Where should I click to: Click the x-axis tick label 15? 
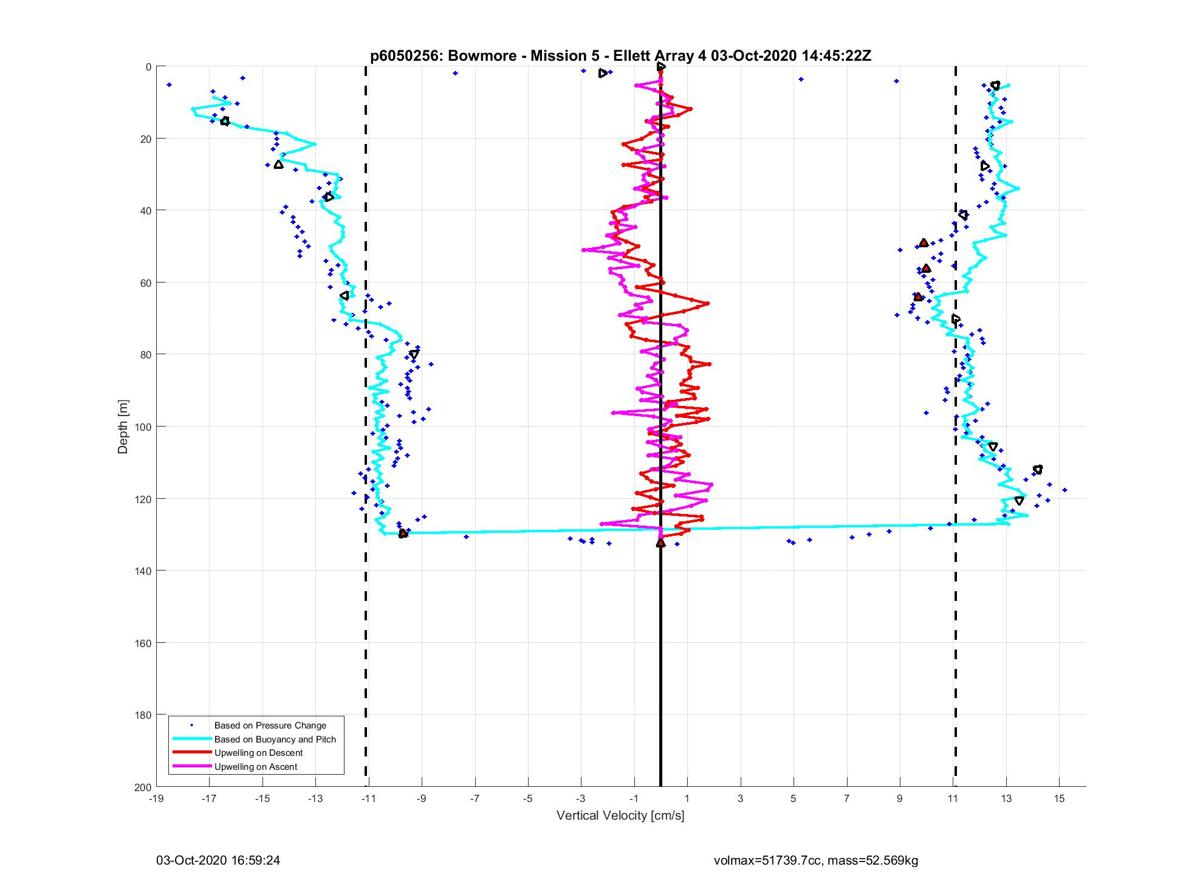(x=1059, y=799)
